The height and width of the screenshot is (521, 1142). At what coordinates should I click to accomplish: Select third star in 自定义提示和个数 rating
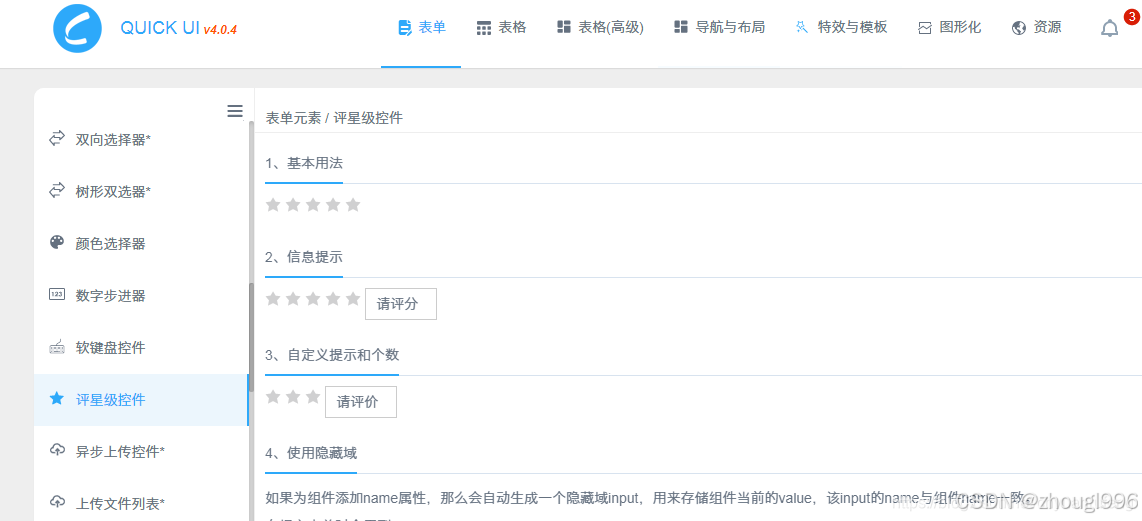(313, 397)
